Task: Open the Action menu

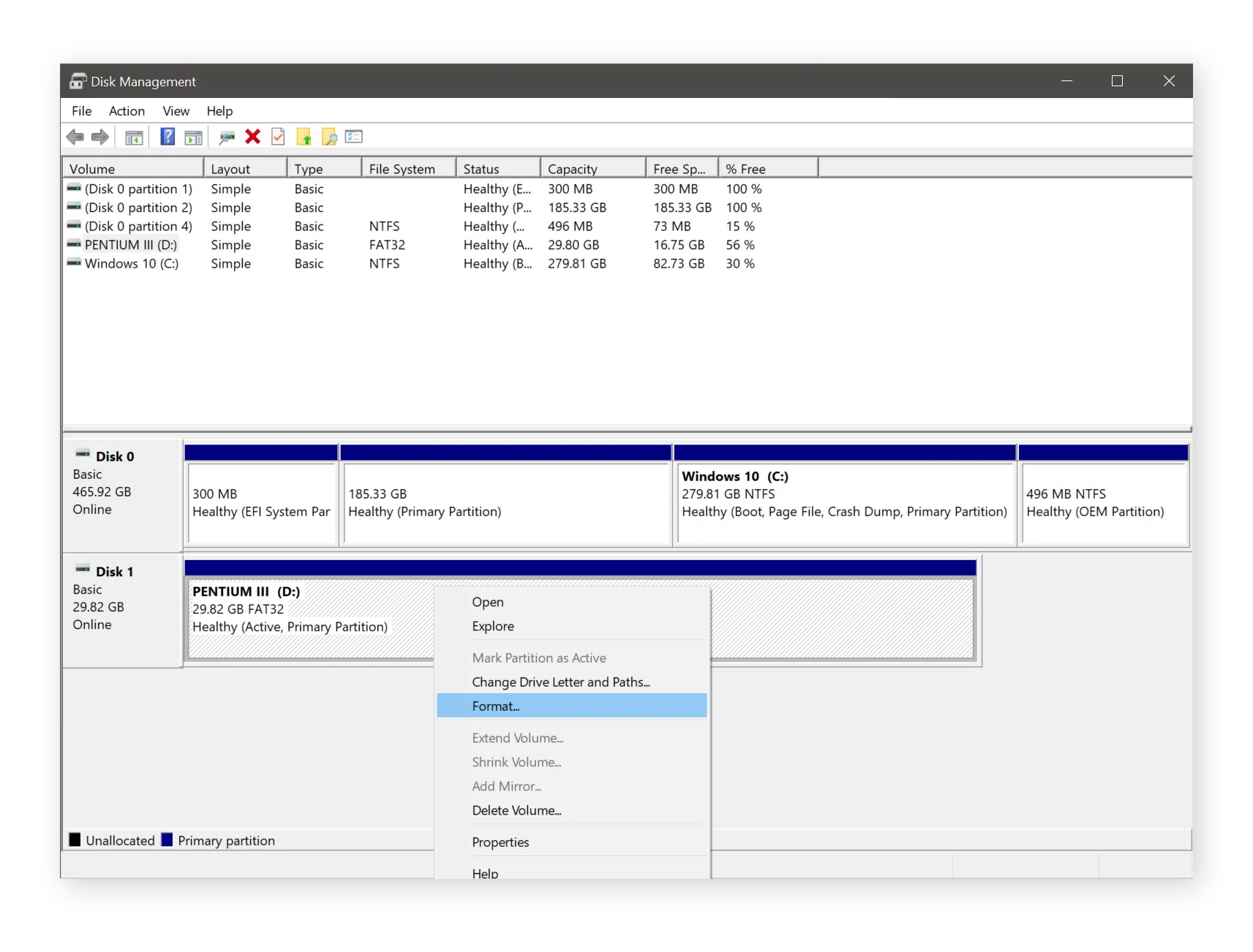Action: click(x=127, y=111)
